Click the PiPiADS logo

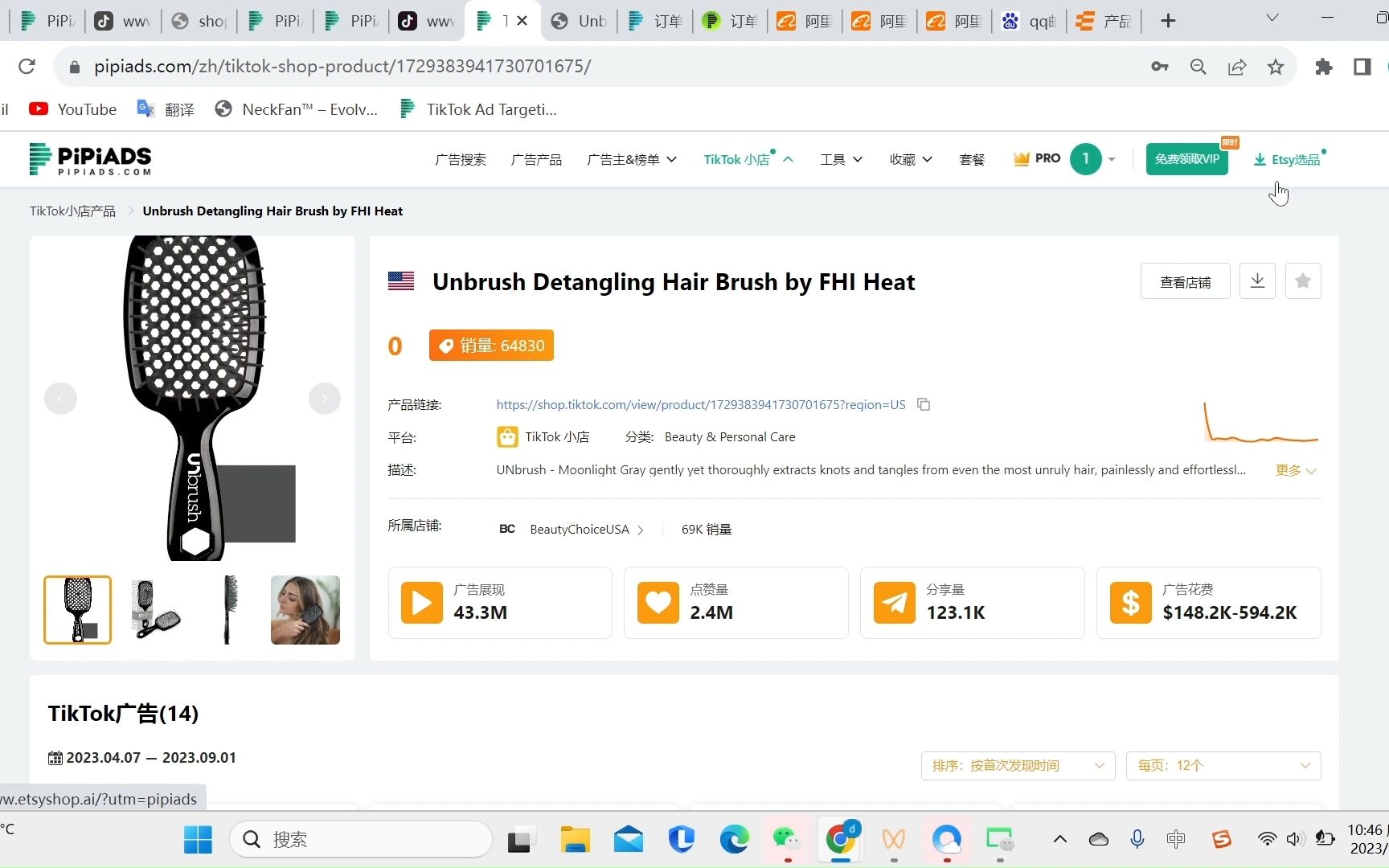tap(90, 159)
